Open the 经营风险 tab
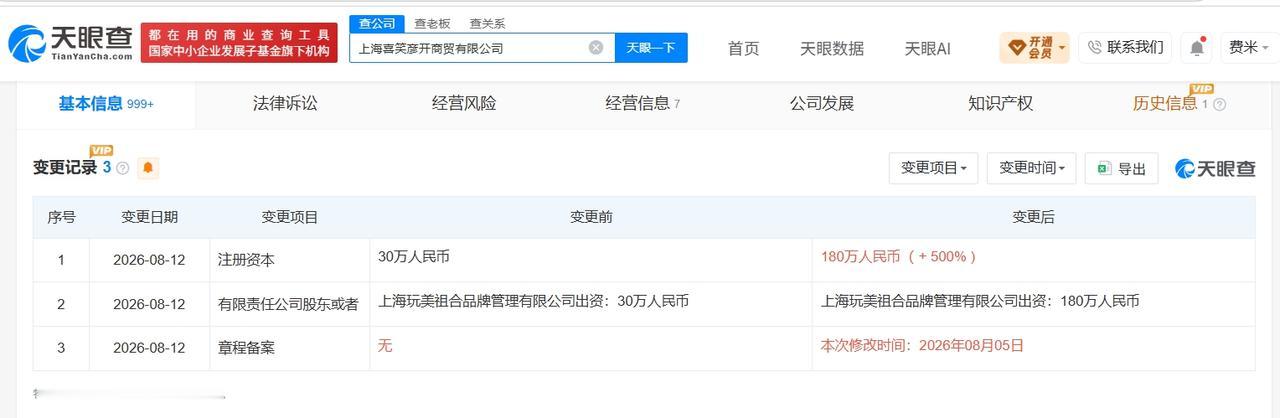 (x=464, y=103)
